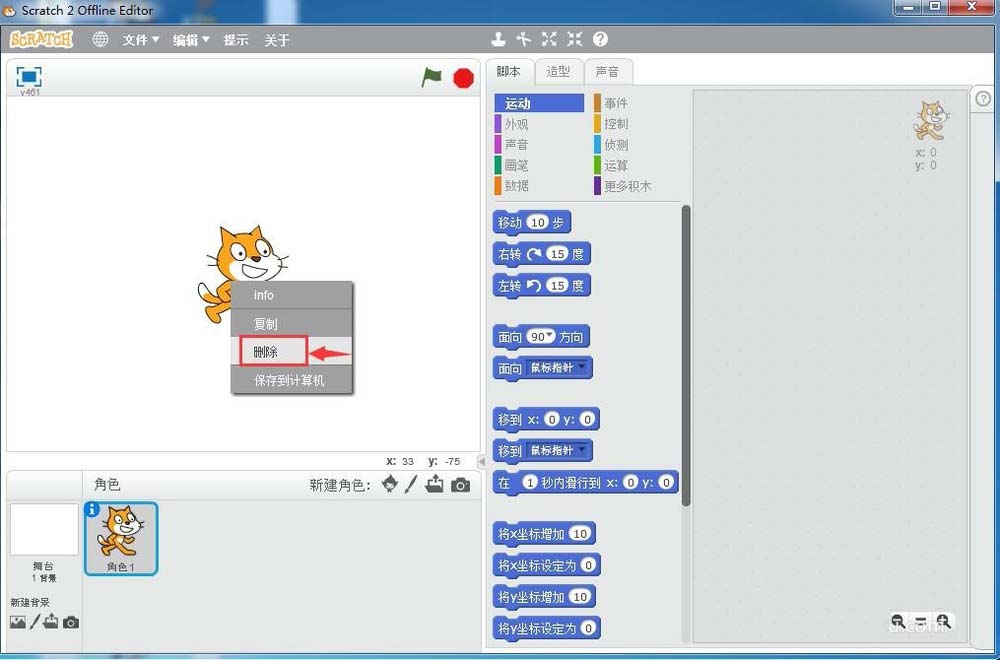This screenshot has height=660, width=1000.
Task: Click the green flag to run
Action: 432,76
